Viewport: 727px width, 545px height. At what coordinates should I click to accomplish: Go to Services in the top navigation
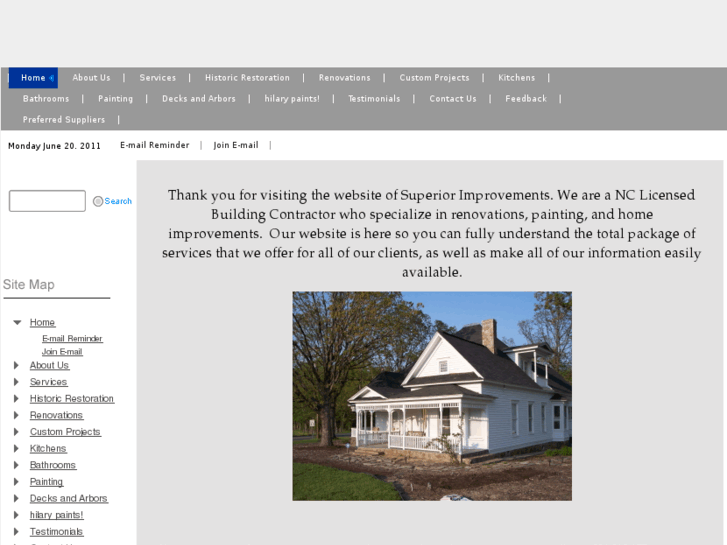(158, 78)
